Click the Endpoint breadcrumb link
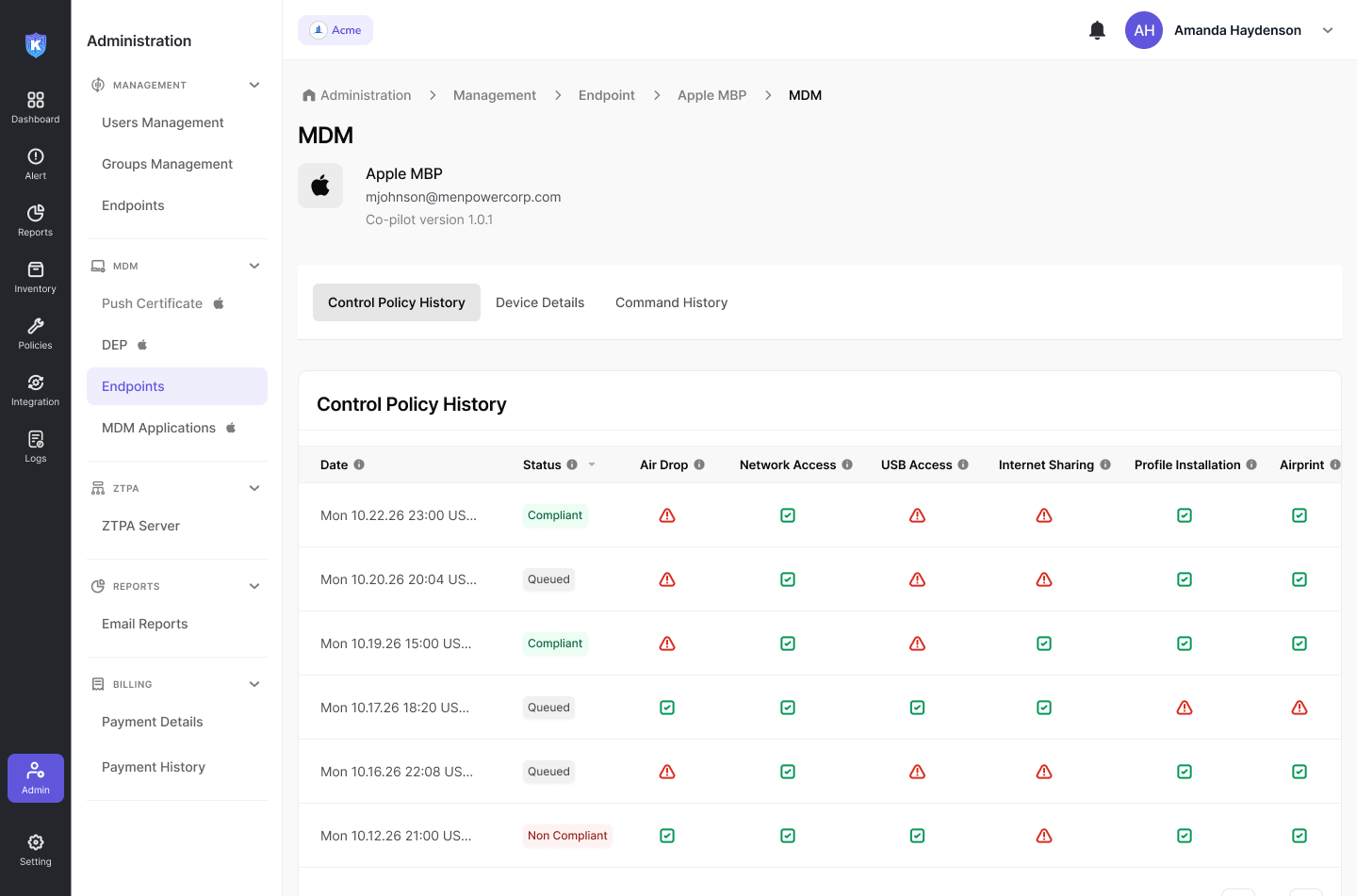This screenshot has height=896, width=1357. click(x=606, y=95)
